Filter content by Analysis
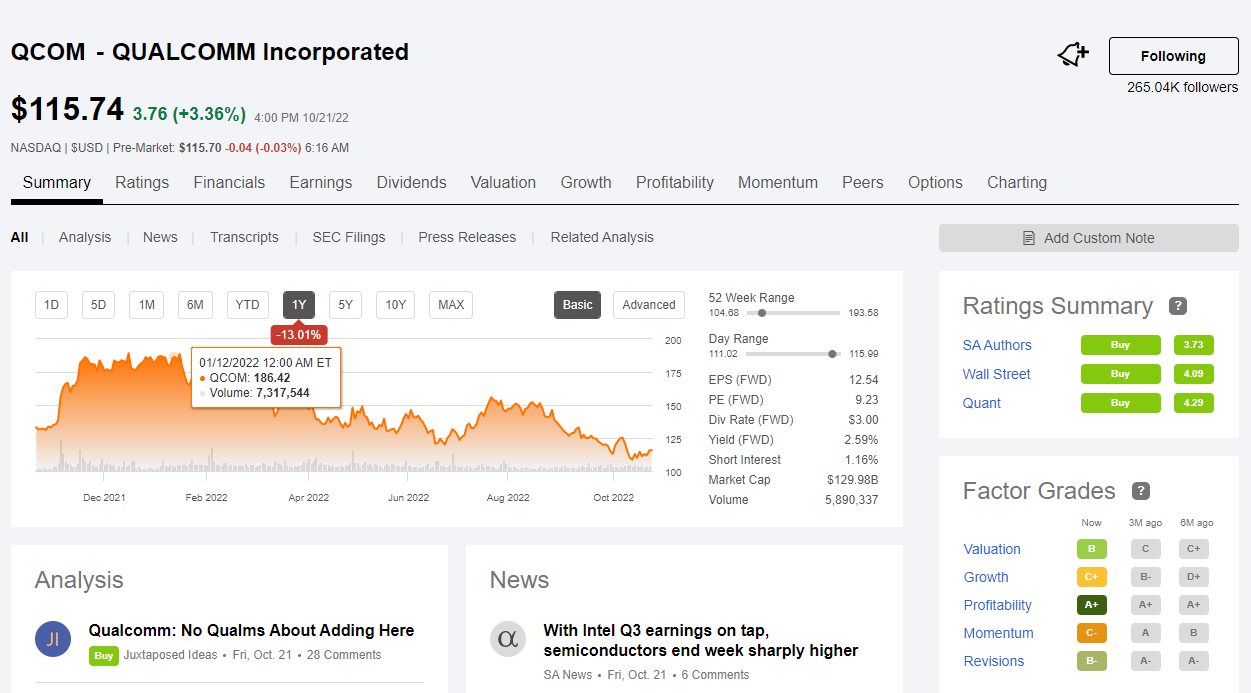Viewport: 1251px width, 693px height. 85,237
